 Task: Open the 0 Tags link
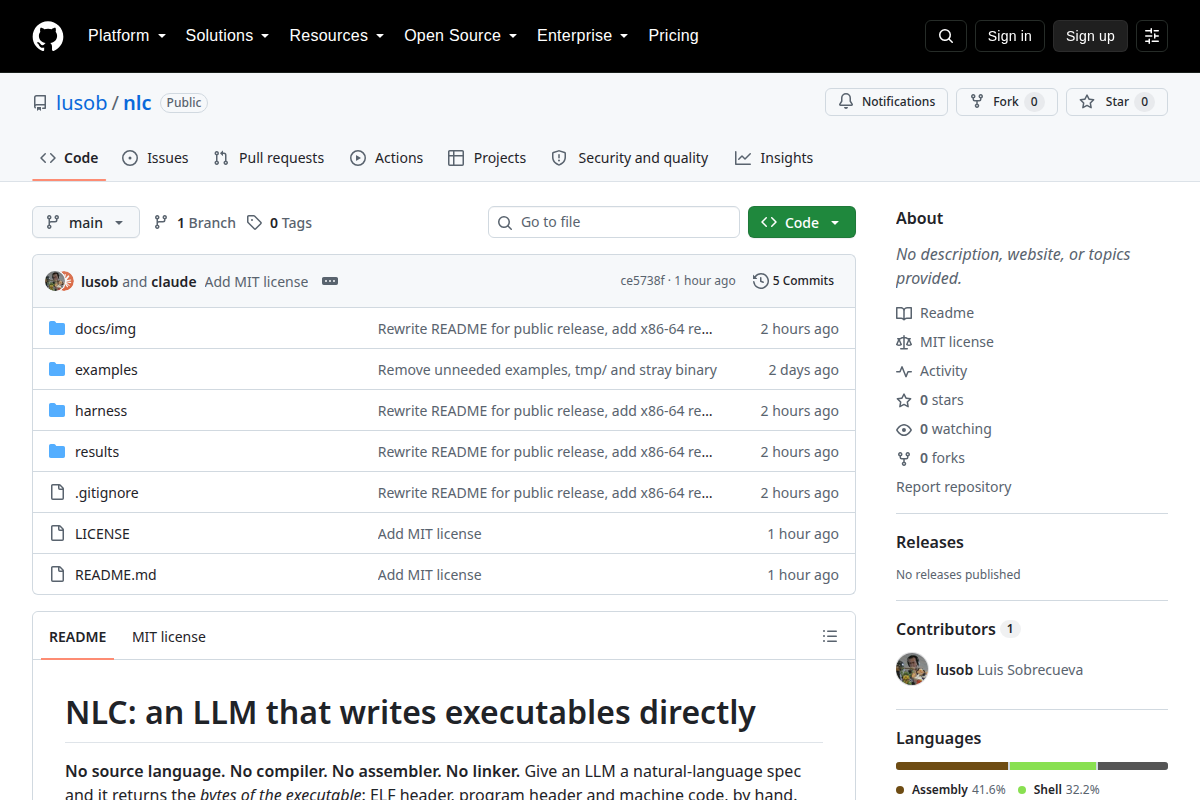(279, 223)
